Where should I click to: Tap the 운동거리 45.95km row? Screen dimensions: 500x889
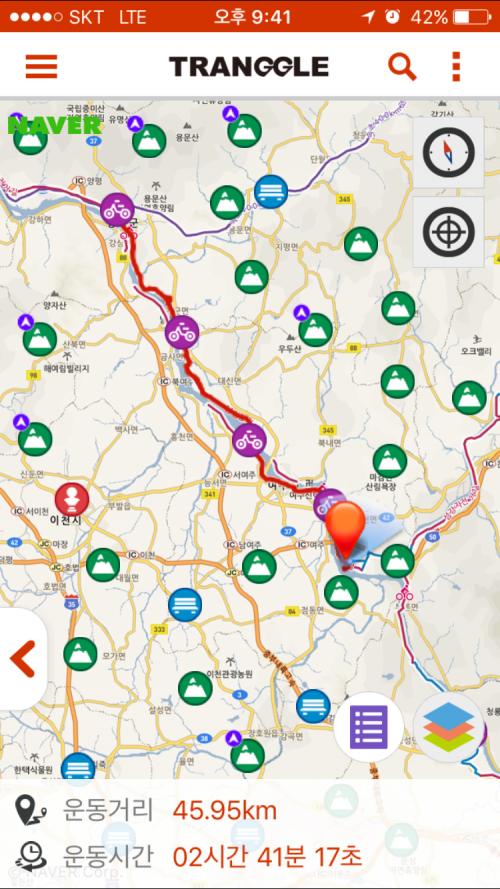tap(250, 810)
